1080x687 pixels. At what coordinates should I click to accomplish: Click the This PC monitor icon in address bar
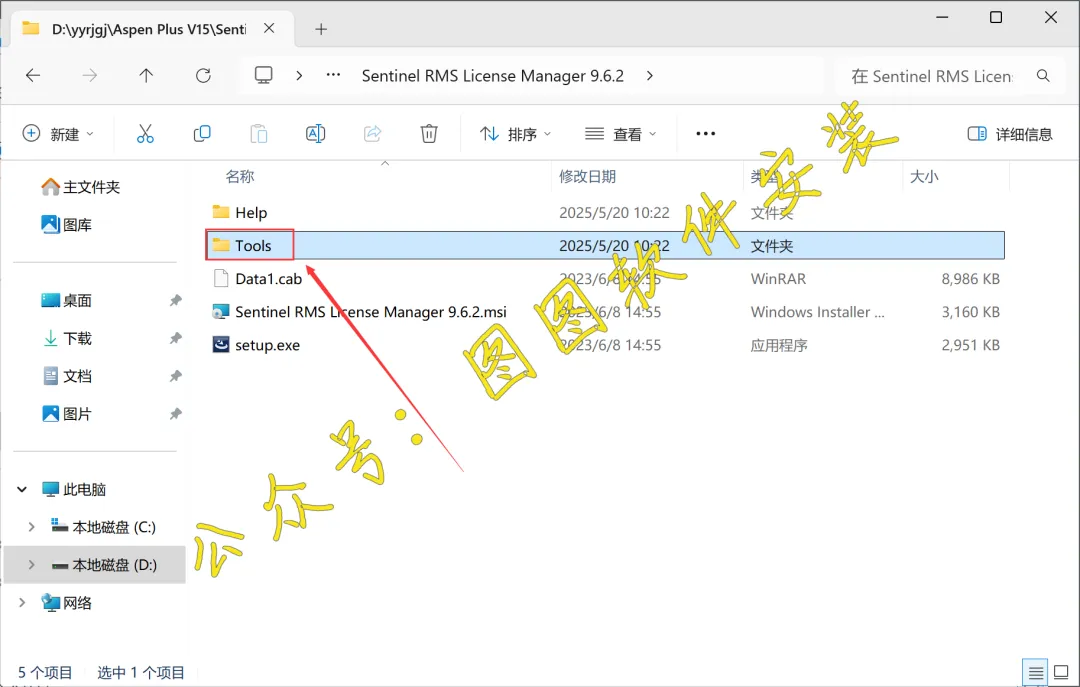(x=264, y=75)
